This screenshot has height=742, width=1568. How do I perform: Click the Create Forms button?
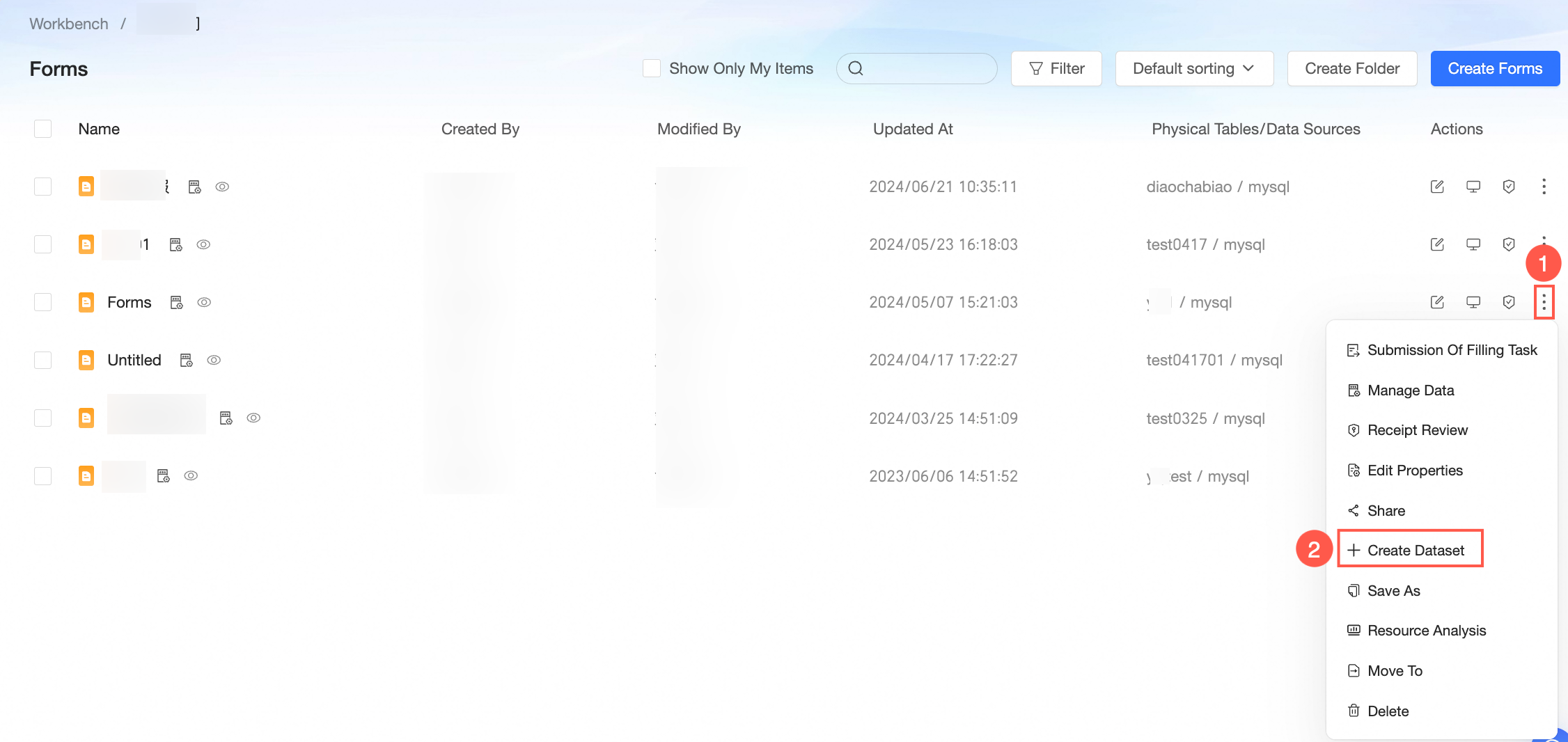tap(1495, 68)
